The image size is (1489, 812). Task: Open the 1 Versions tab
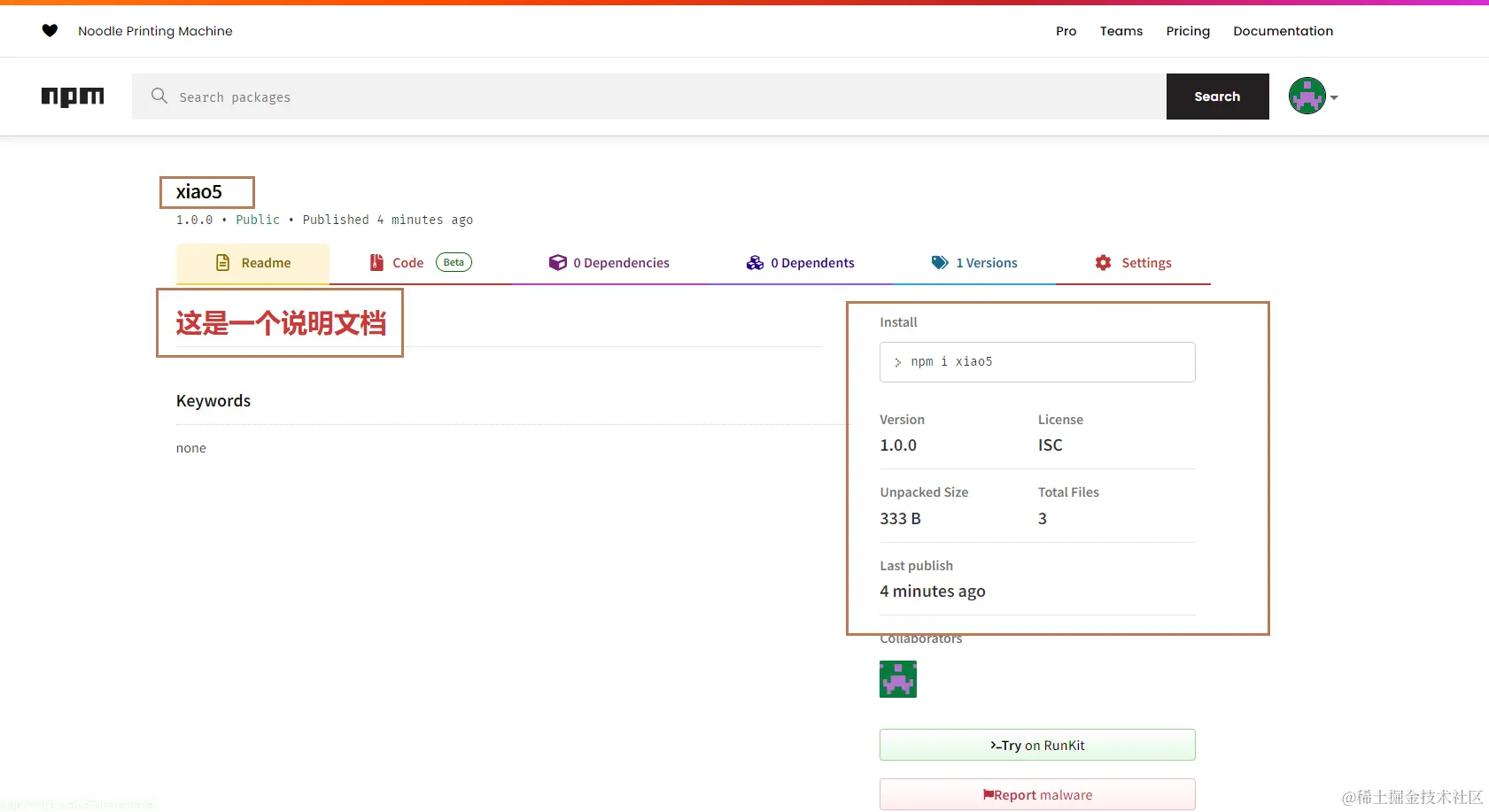pyautogui.click(x=974, y=263)
